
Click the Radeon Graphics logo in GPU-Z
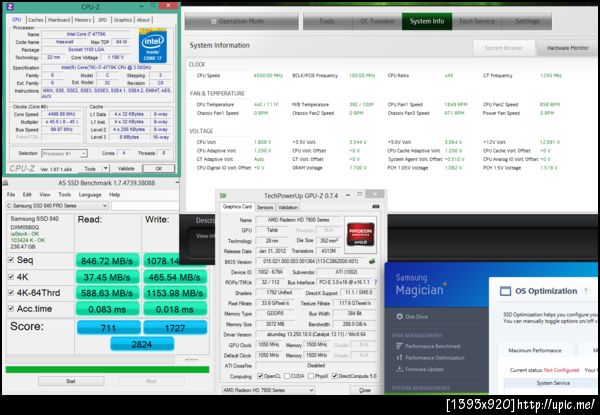360,234
